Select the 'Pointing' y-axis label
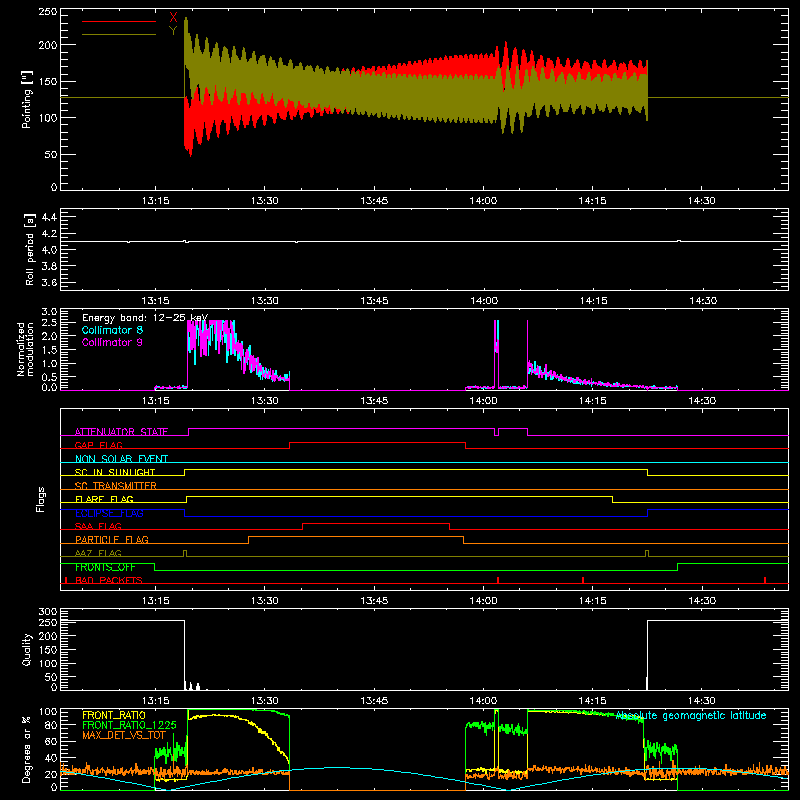800x800 pixels. (x=27, y=99)
